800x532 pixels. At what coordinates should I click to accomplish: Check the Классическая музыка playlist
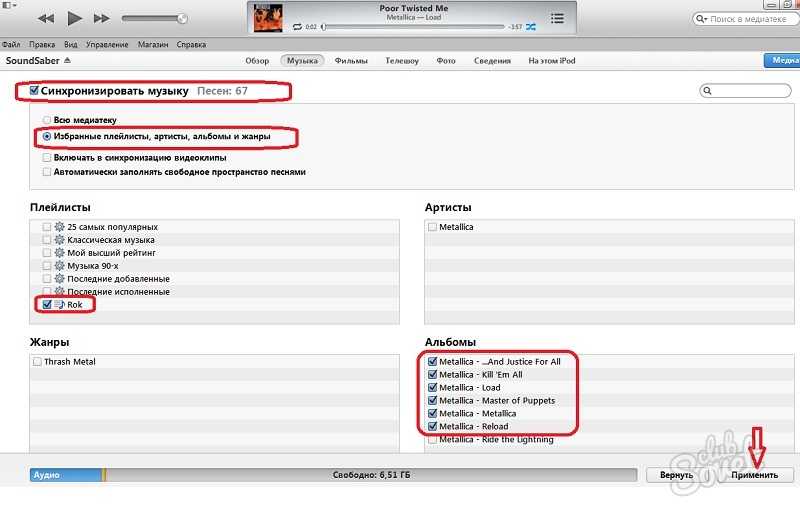(47, 240)
